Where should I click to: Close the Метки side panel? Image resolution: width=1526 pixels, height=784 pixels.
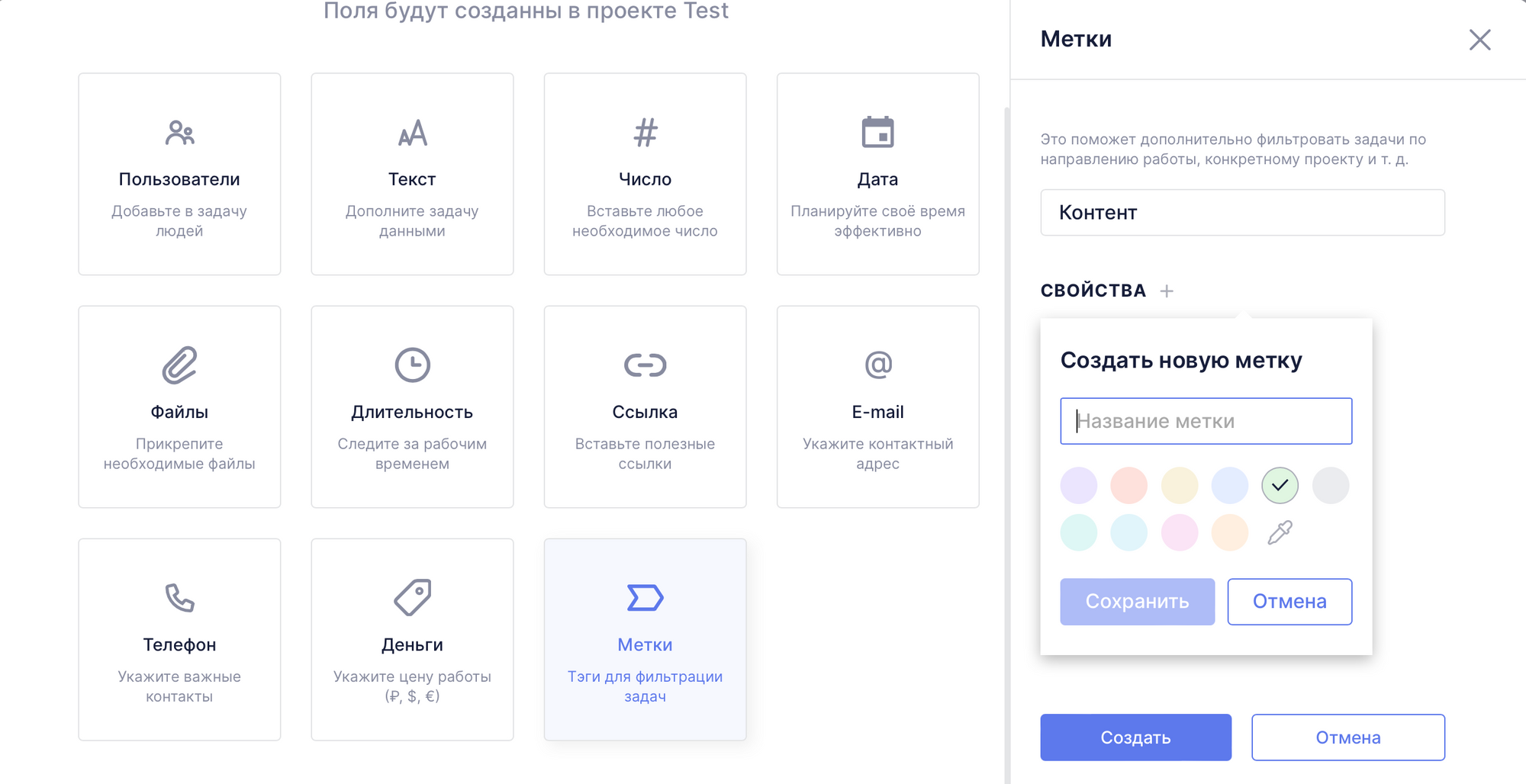click(x=1479, y=40)
